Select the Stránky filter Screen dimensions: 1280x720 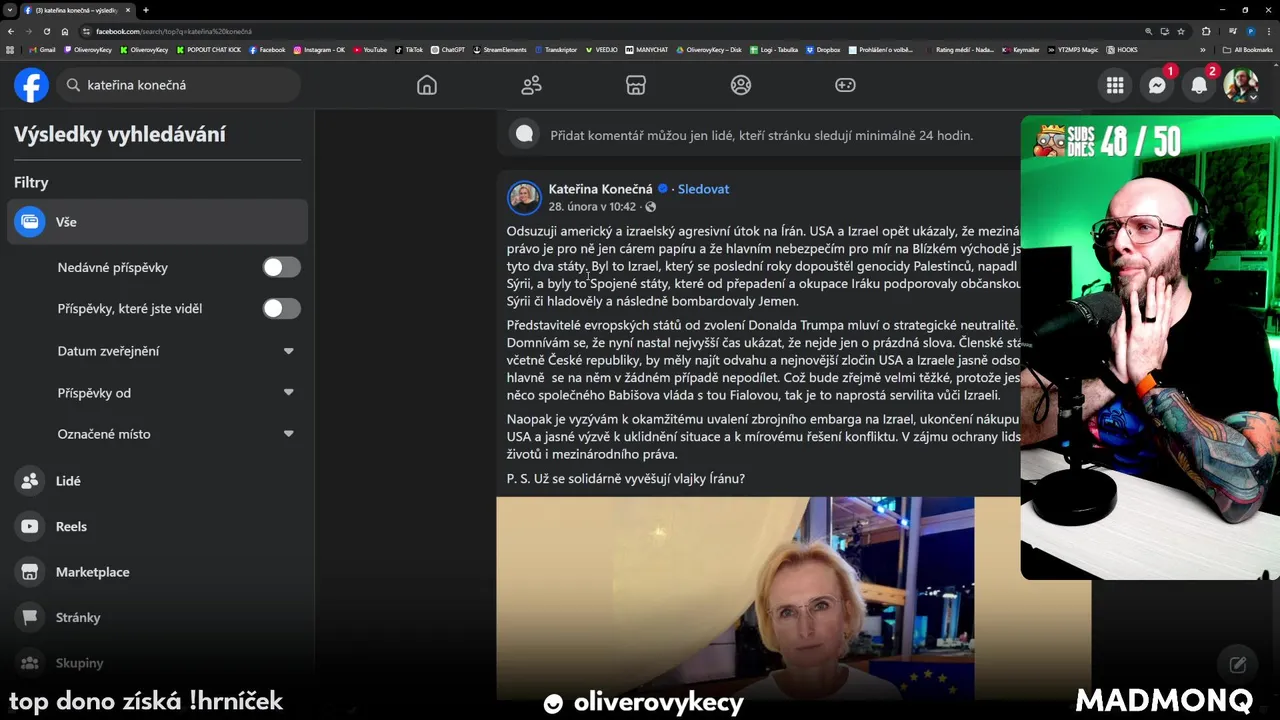pos(157,617)
